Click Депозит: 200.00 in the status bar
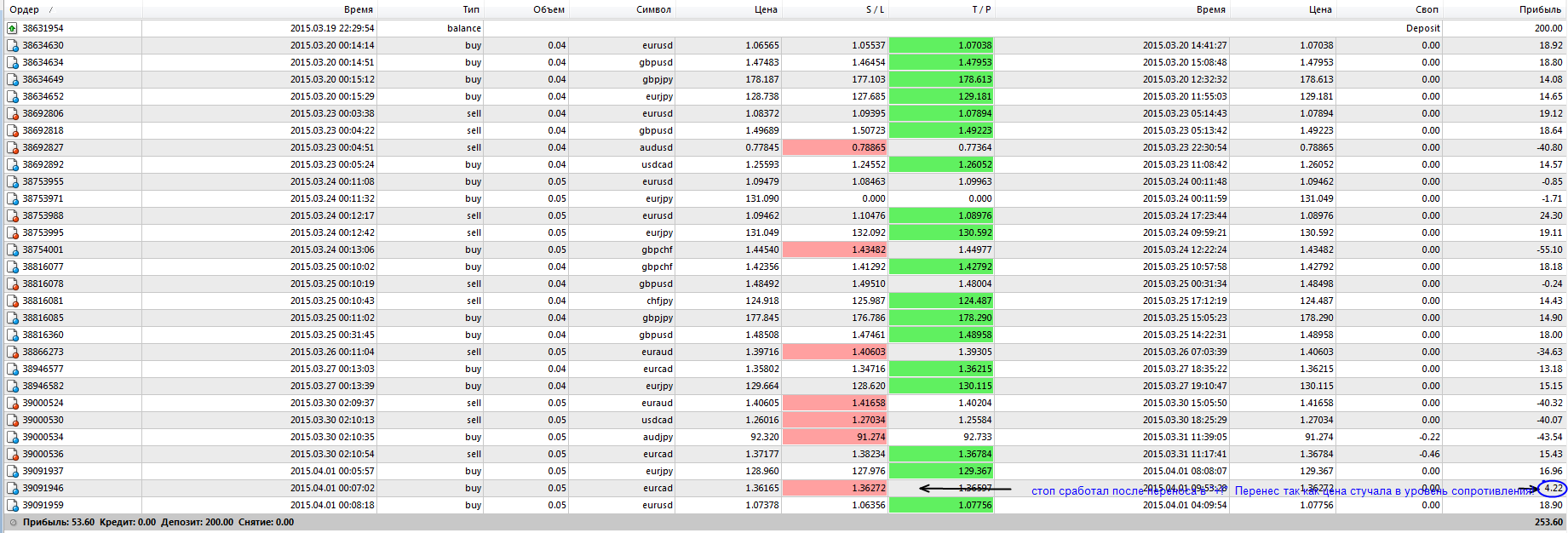The image size is (1568, 533). click(x=197, y=523)
